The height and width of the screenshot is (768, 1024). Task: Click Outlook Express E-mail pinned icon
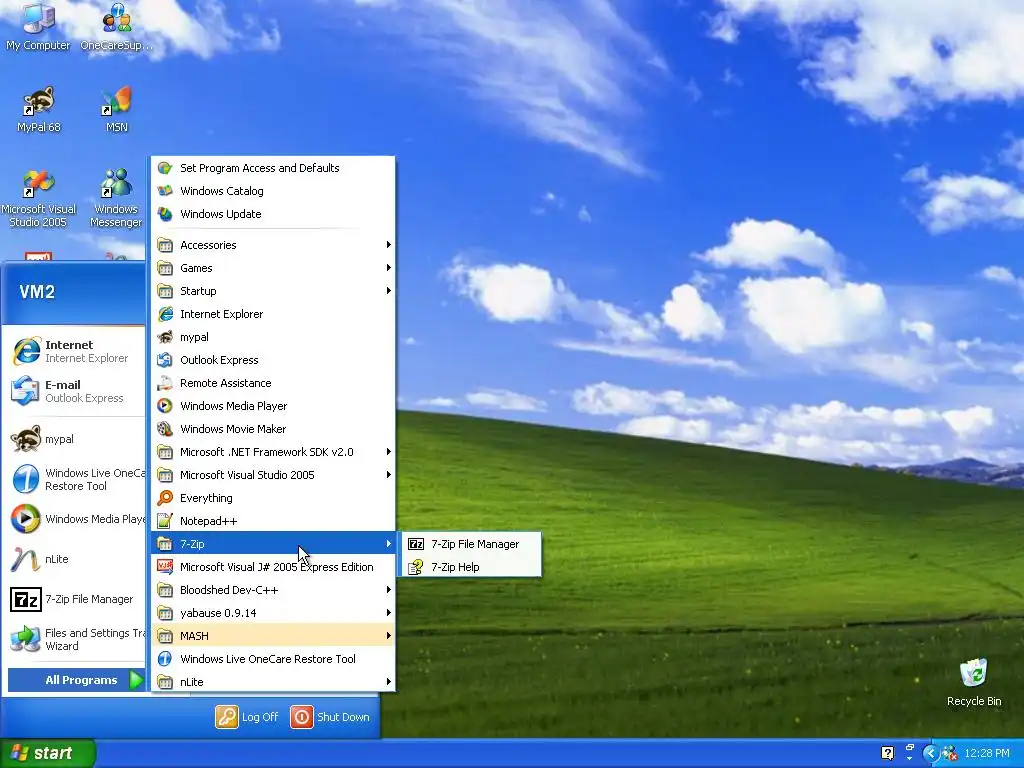25,391
